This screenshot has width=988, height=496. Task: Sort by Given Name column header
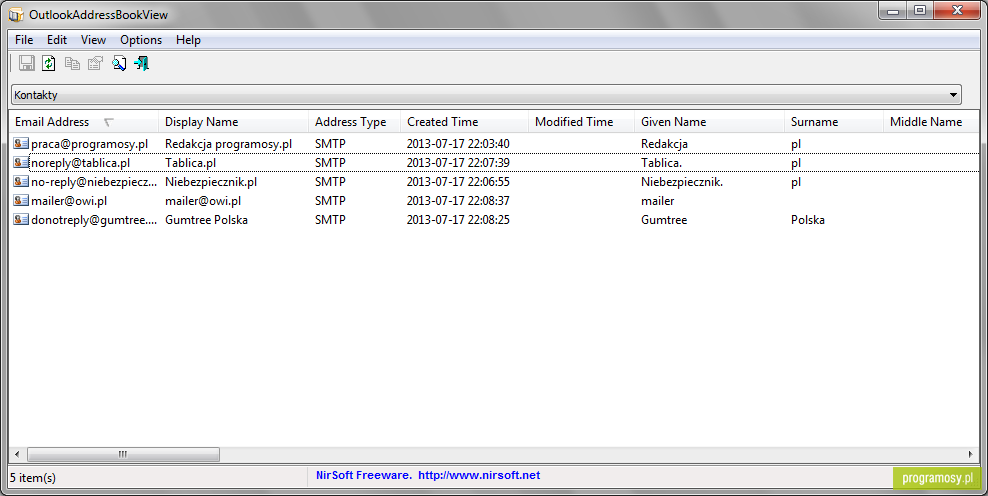(709, 122)
